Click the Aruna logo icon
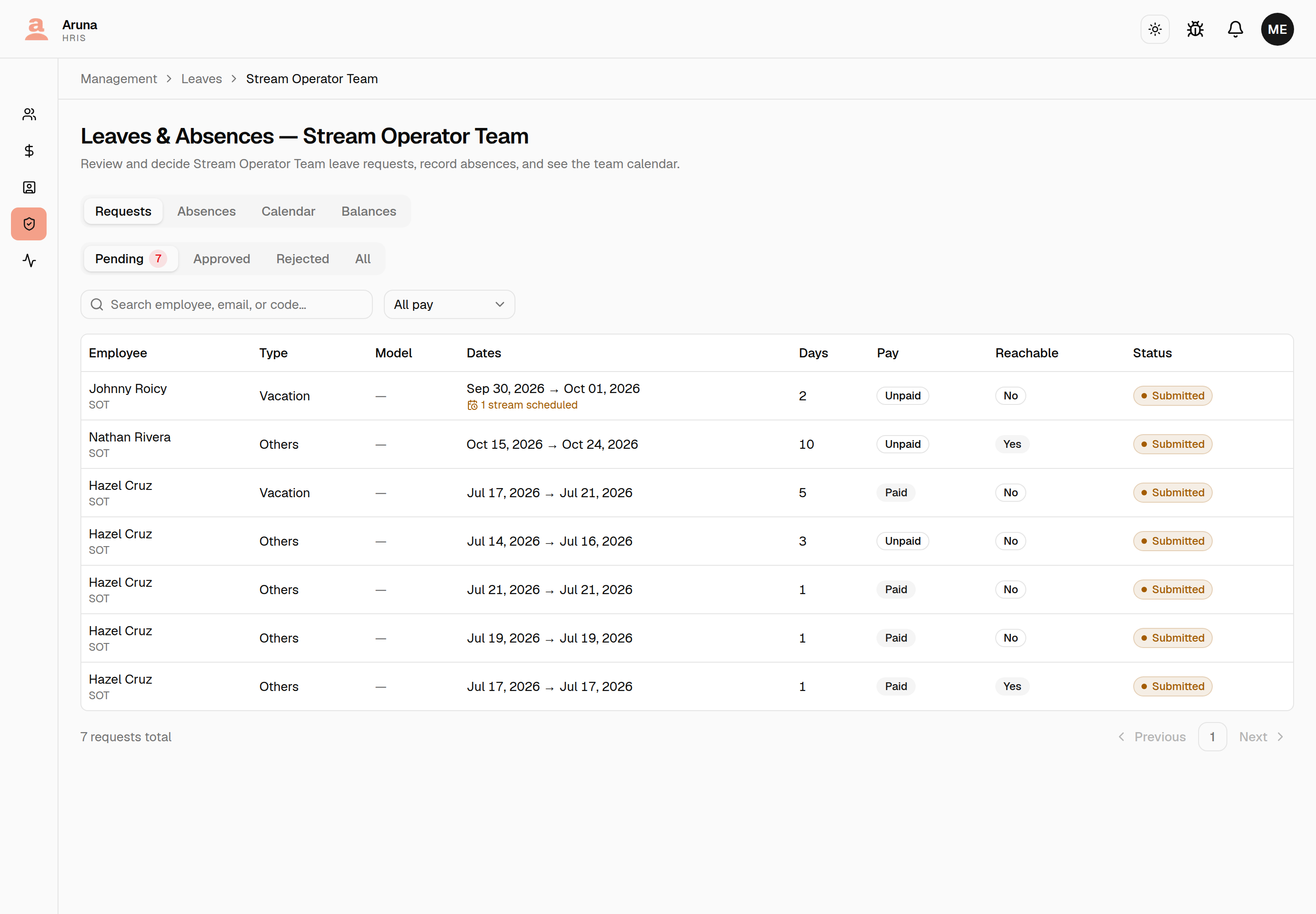Image resolution: width=1316 pixels, height=914 pixels. pos(36,29)
